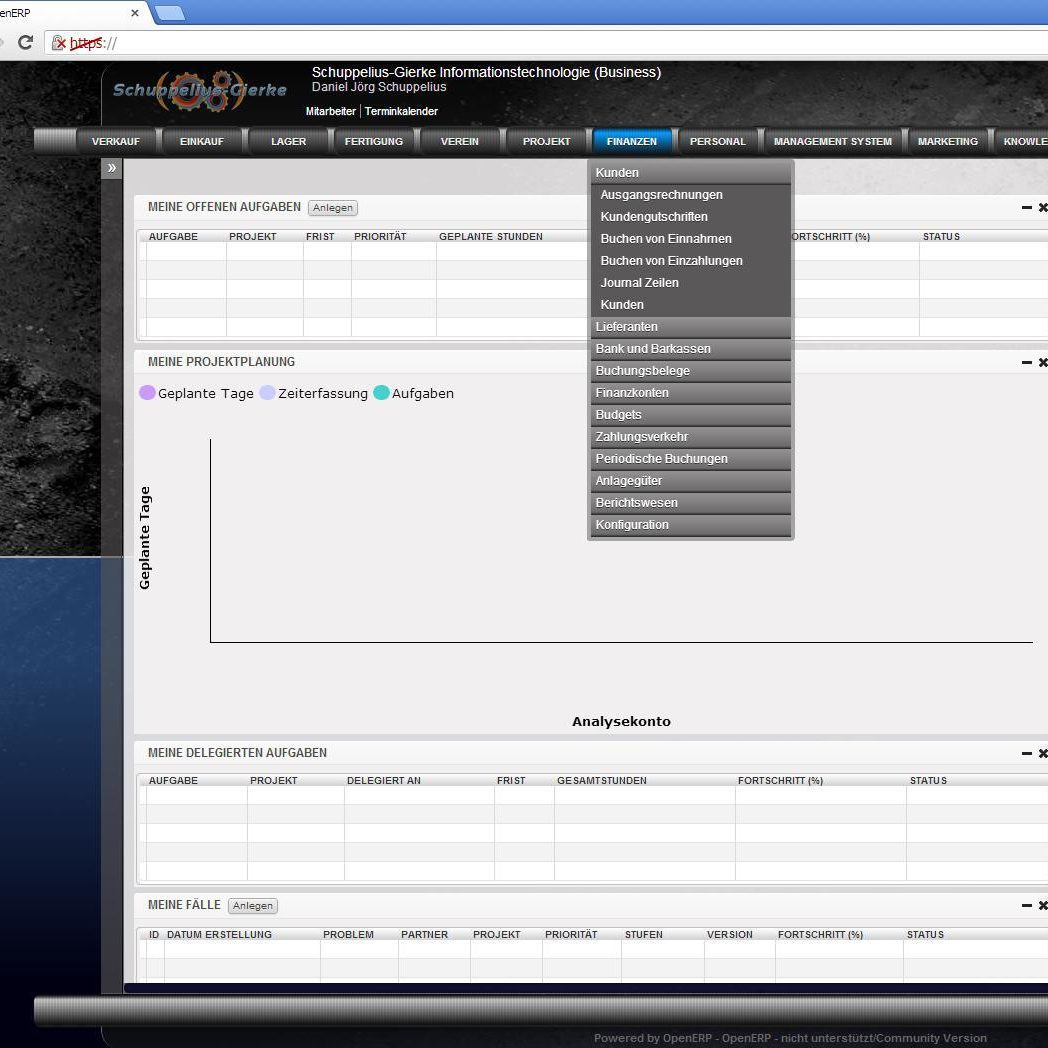
Task: Collapse the Meine Fälle panel
Action: pyautogui.click(x=1026, y=906)
